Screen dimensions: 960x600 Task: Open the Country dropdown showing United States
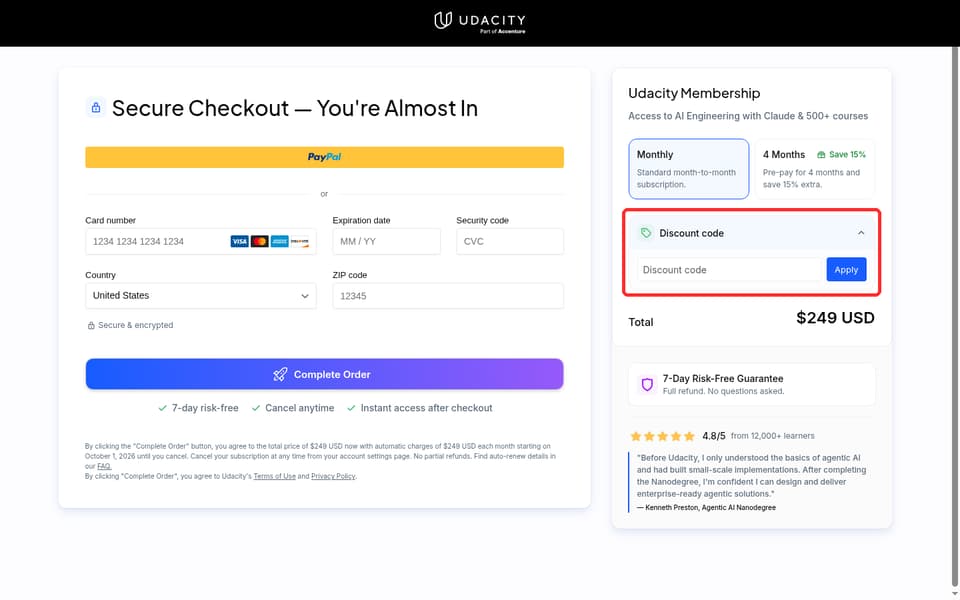[x=201, y=296]
